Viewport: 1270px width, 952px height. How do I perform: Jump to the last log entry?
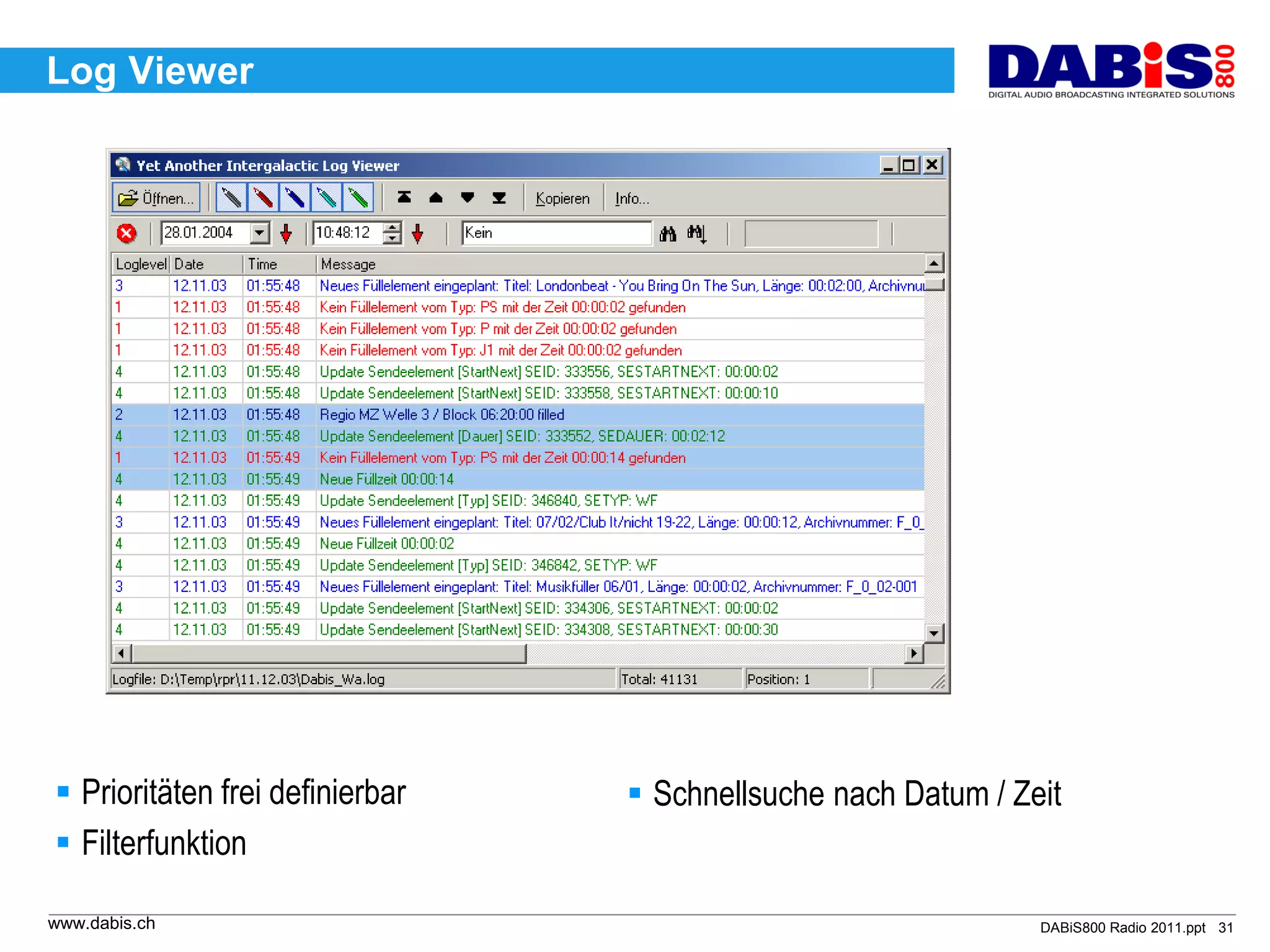pyautogui.click(x=499, y=198)
